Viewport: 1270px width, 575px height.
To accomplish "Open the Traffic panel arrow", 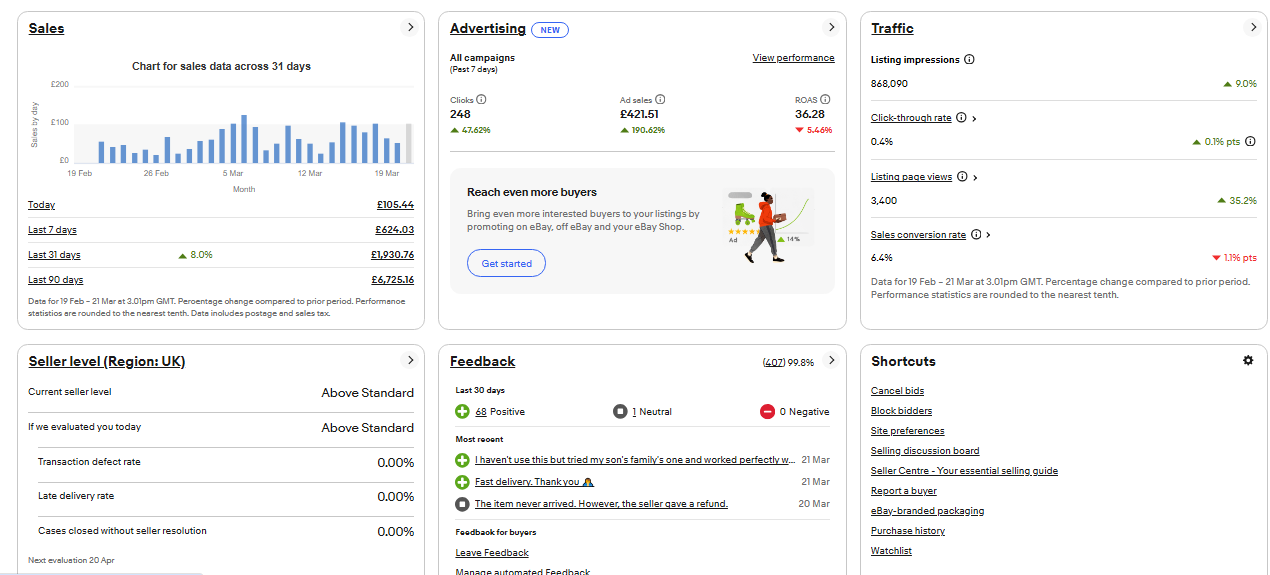I will 1253,28.
